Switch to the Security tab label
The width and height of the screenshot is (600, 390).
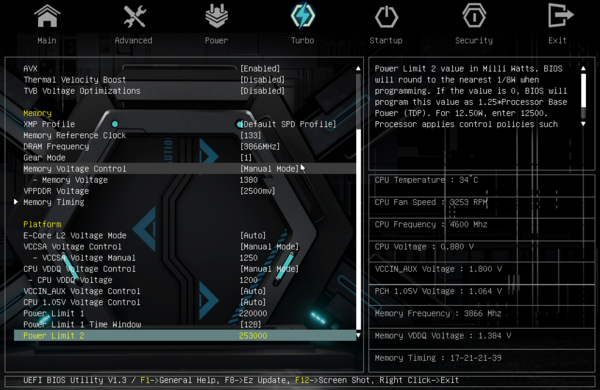coord(474,41)
